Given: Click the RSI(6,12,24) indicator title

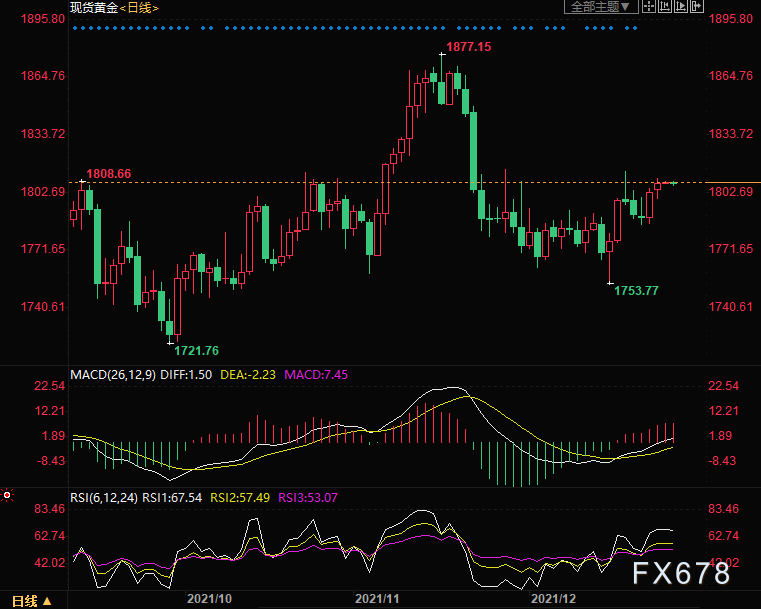Looking at the screenshot, I should 104,497.
